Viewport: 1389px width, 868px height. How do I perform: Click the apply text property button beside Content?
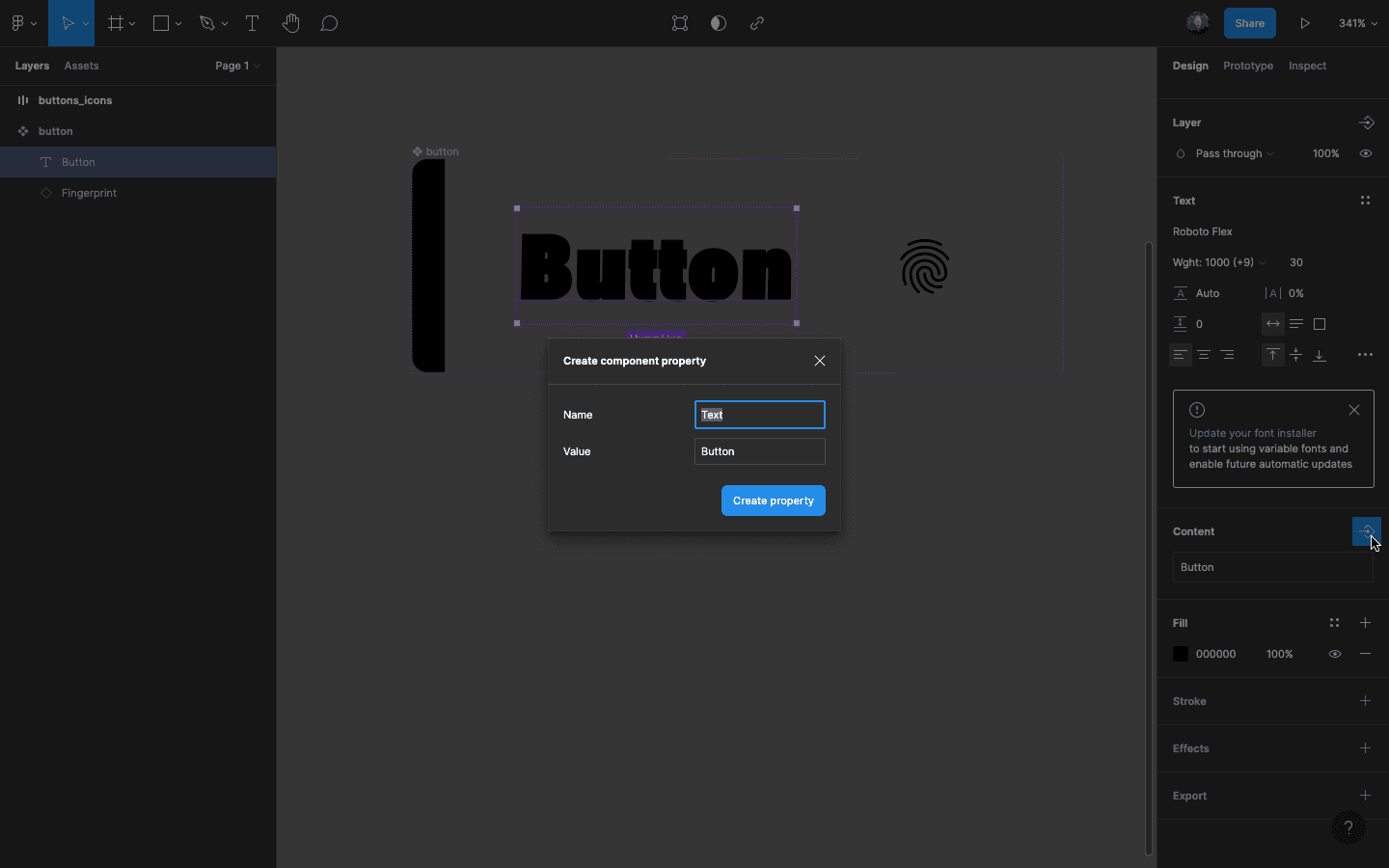1366,531
